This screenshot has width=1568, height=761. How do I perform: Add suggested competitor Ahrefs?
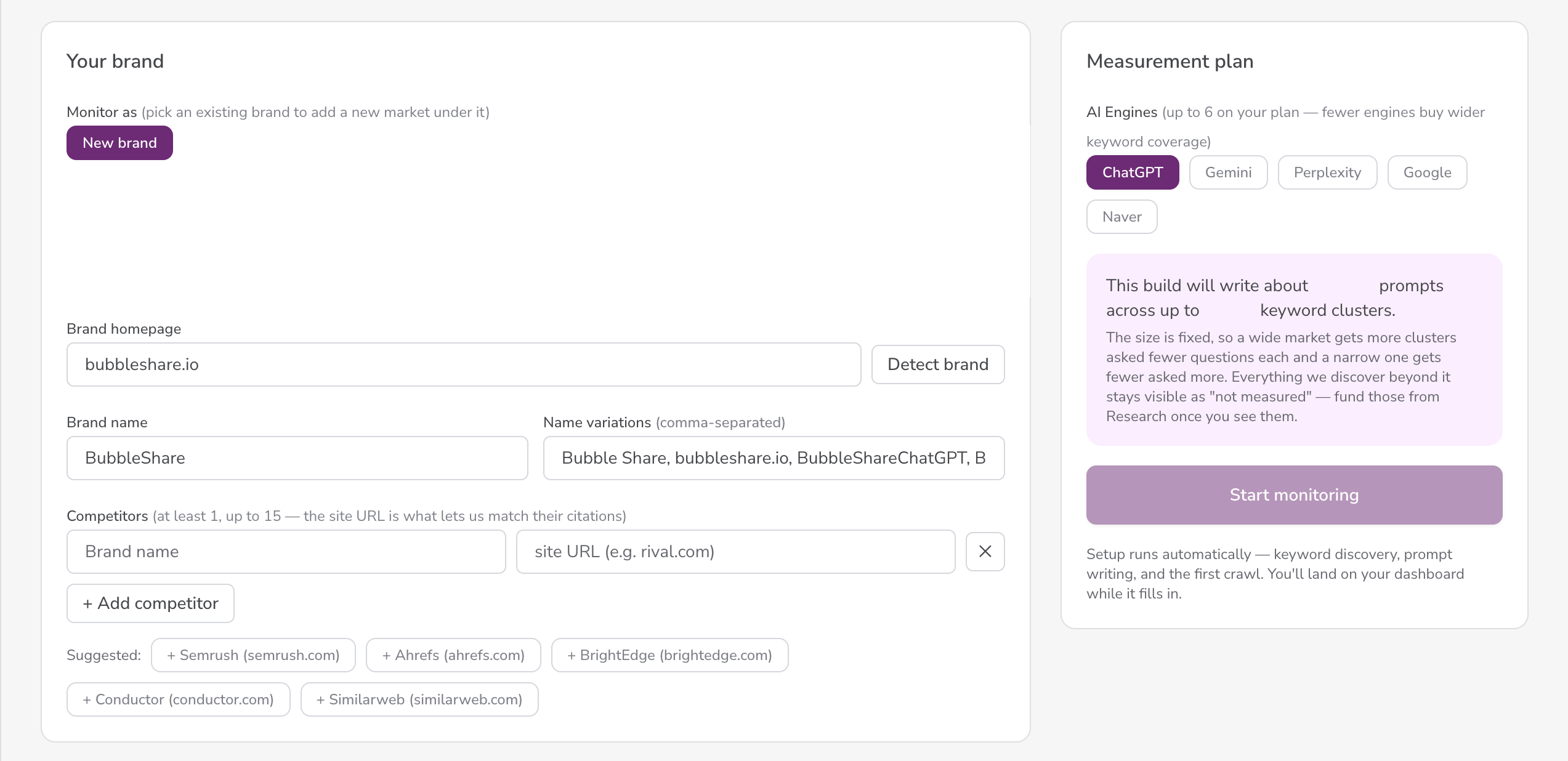[453, 655]
